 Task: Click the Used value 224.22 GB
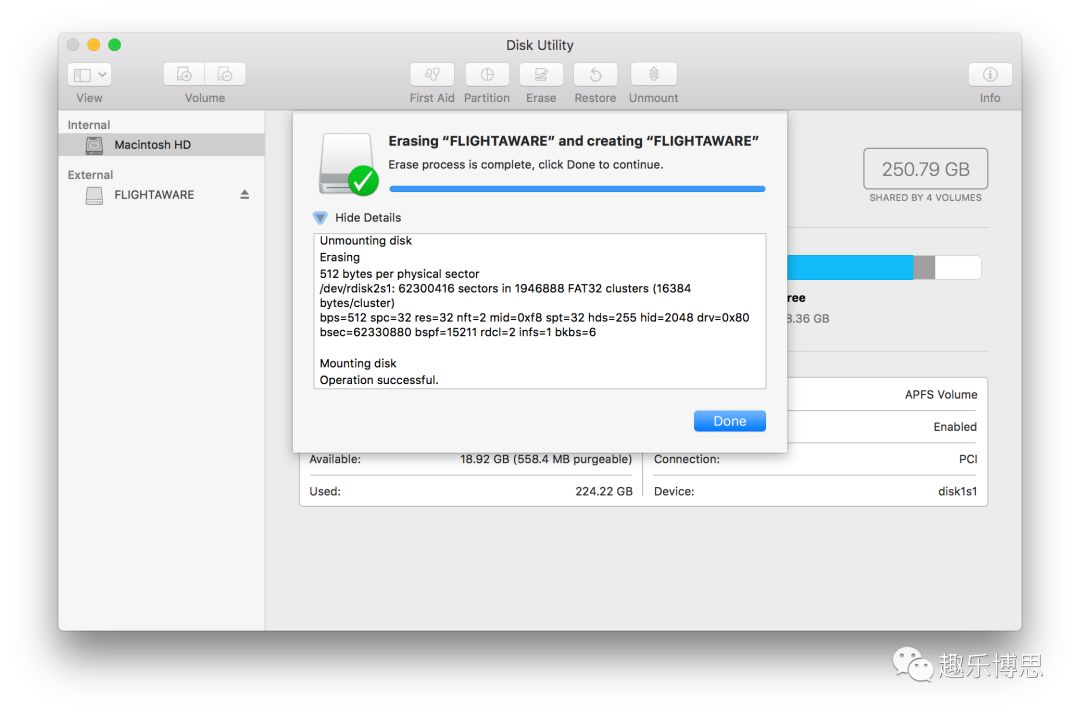pyautogui.click(x=604, y=492)
